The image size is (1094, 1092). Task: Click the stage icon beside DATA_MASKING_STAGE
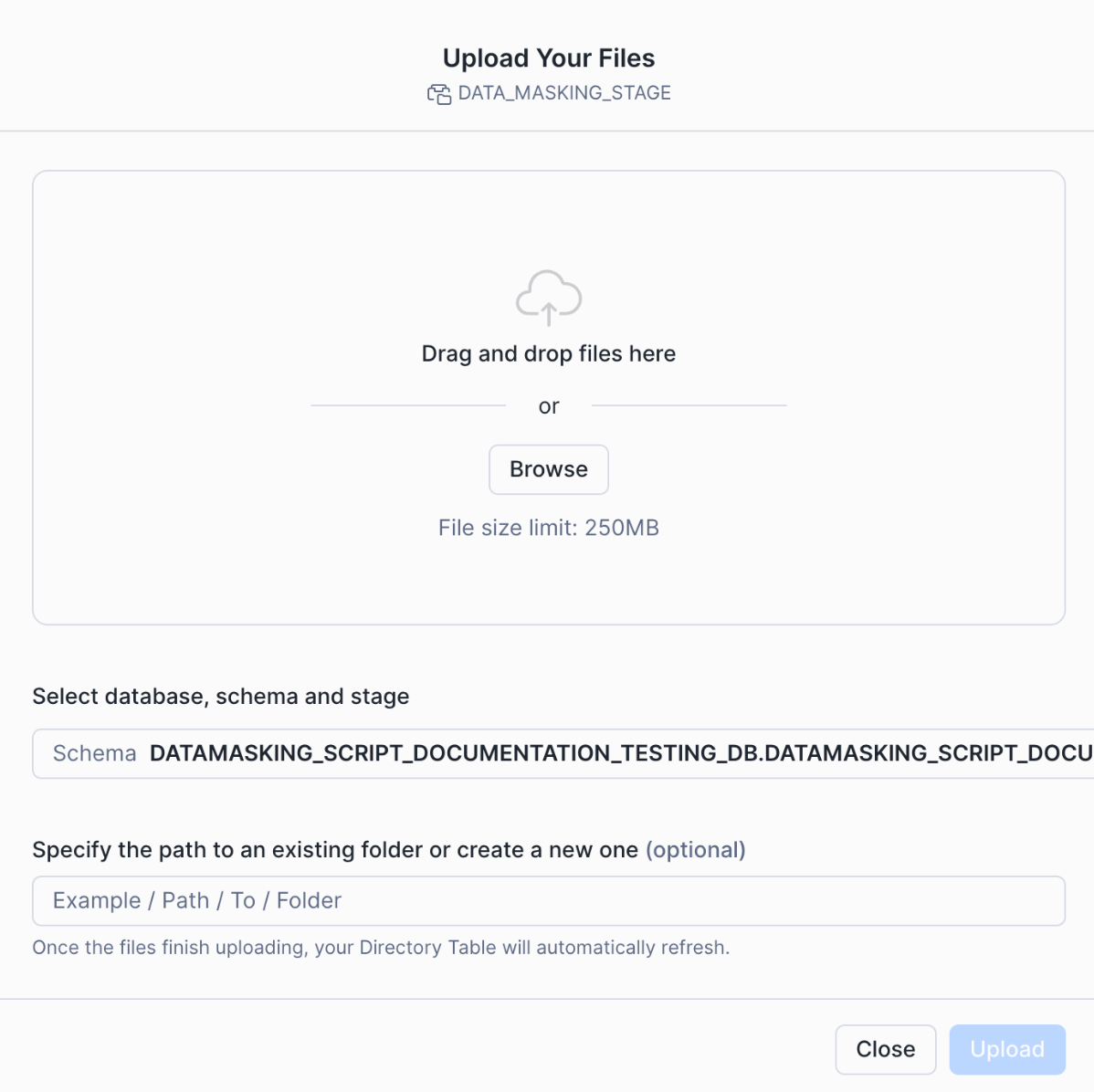click(x=439, y=94)
